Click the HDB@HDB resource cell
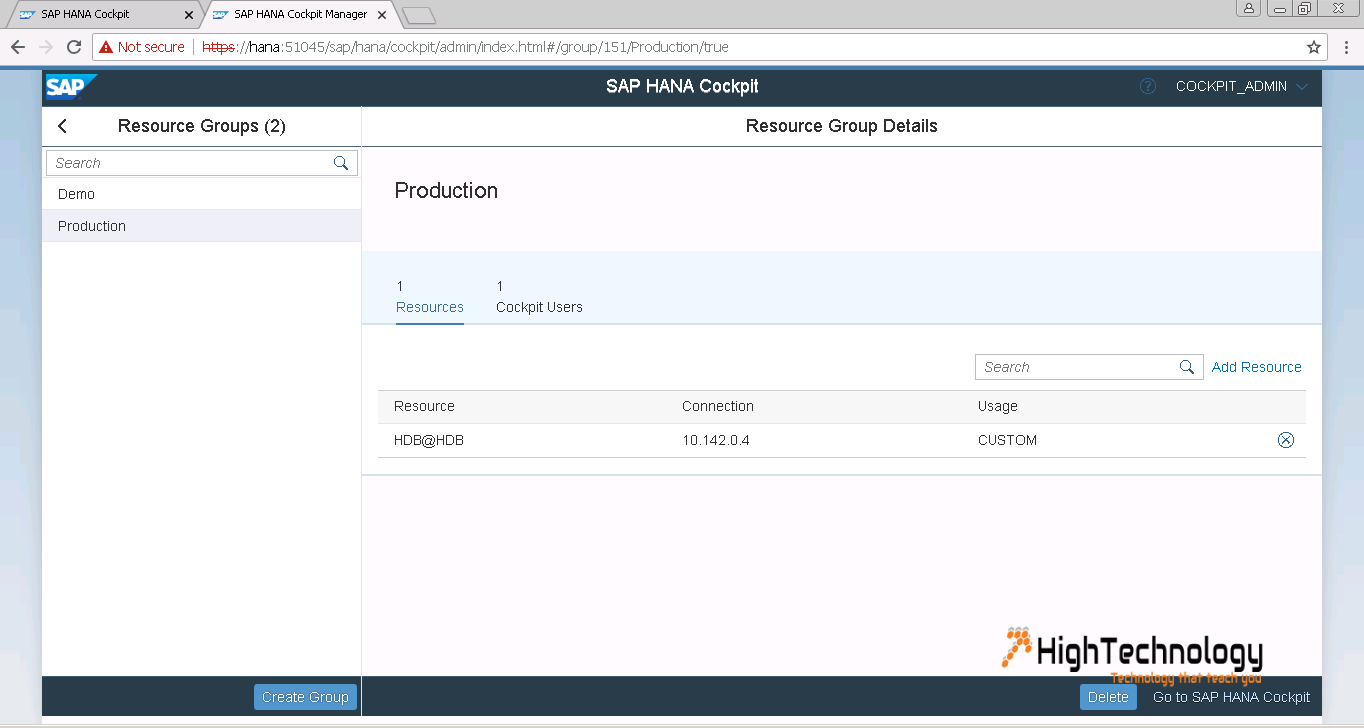Image resolution: width=1364 pixels, height=728 pixels. (429, 440)
